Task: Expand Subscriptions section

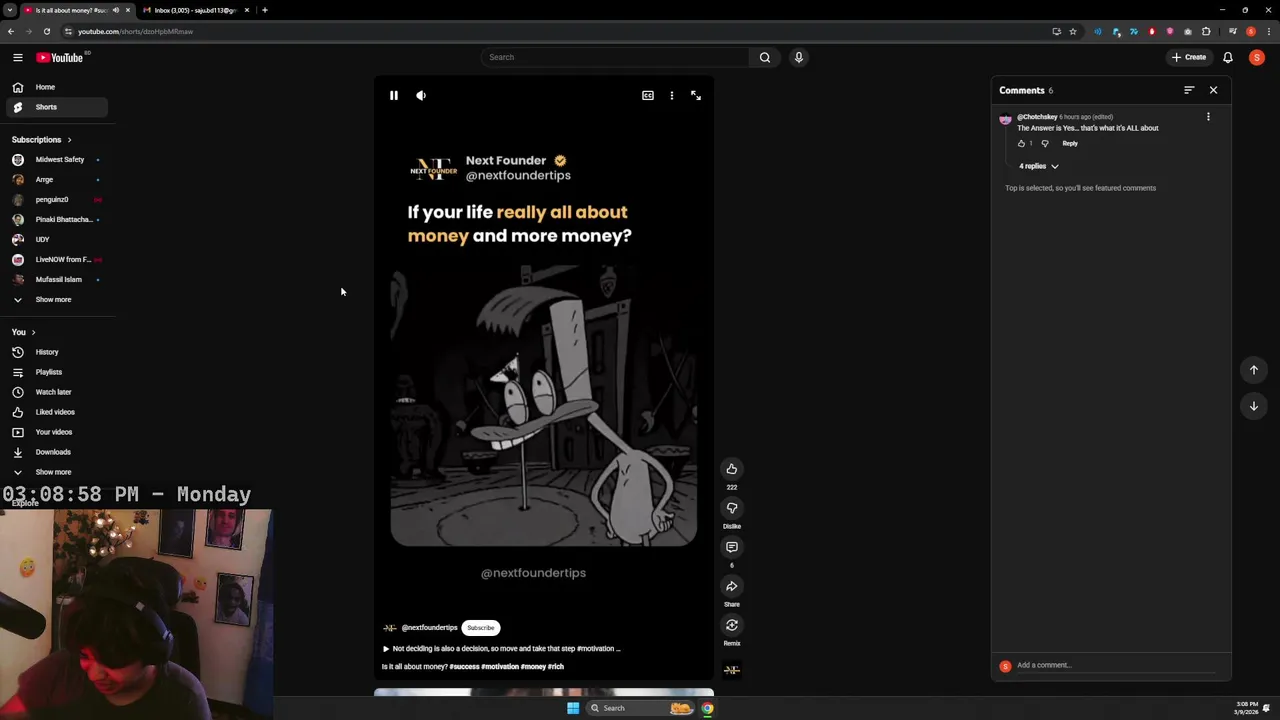Action: pos(41,140)
